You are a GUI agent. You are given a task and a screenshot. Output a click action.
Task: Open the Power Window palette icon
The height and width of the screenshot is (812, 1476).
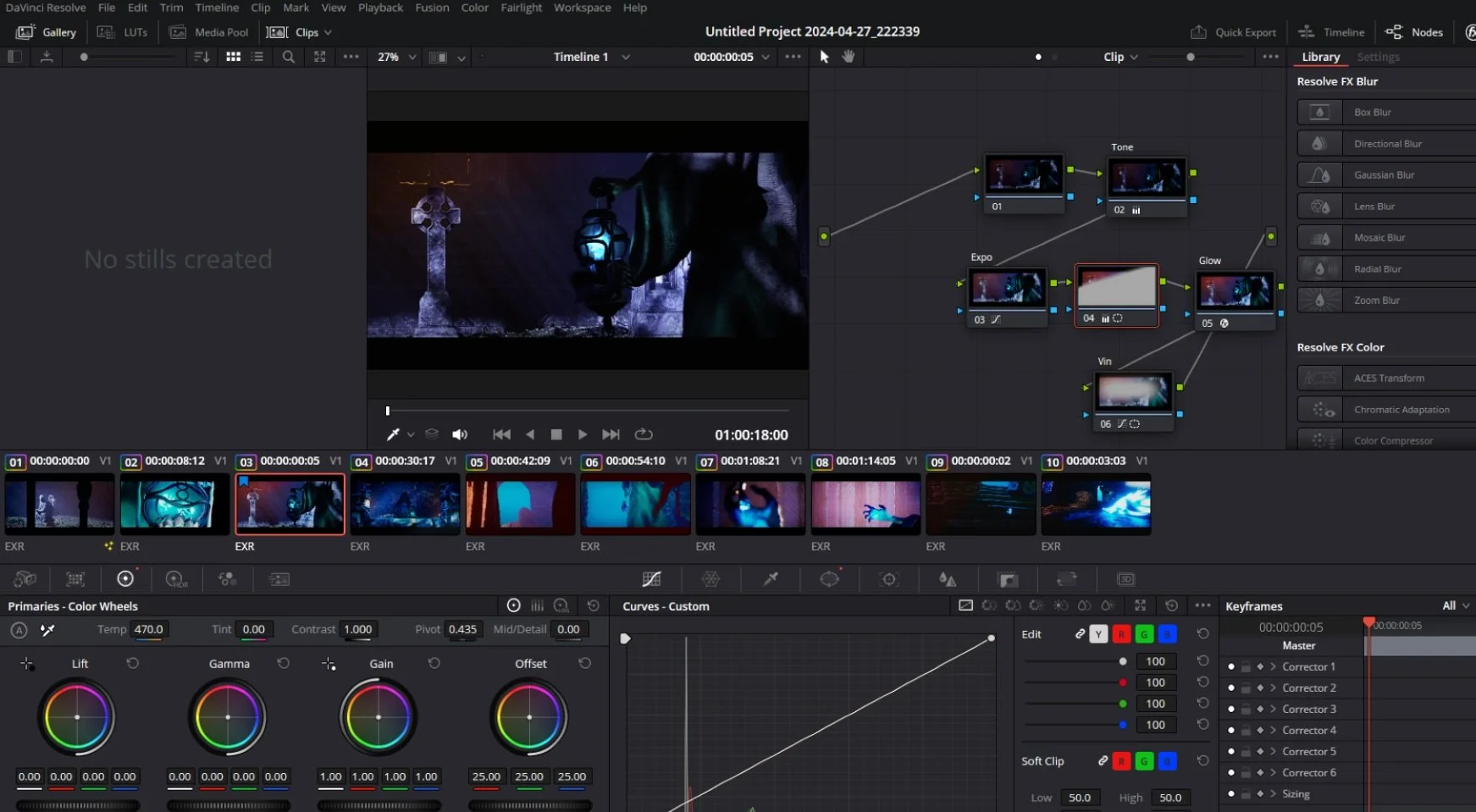click(x=830, y=579)
